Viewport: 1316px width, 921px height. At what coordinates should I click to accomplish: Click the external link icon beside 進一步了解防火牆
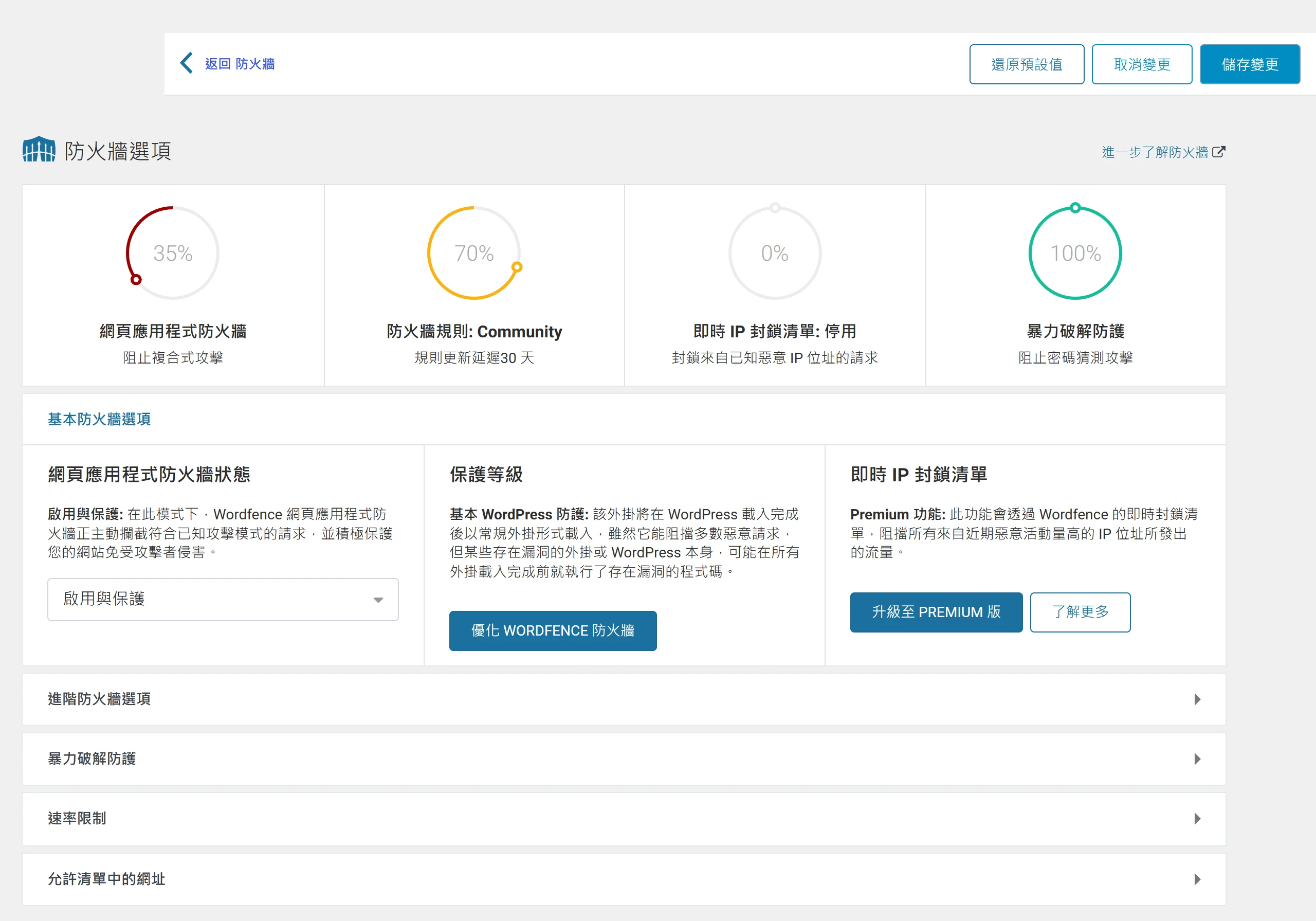point(1219,152)
